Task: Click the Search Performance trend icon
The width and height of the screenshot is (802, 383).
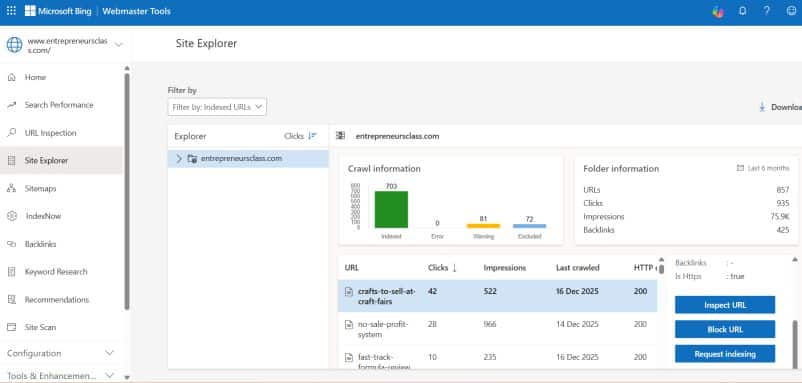Action: pyautogui.click(x=12, y=105)
